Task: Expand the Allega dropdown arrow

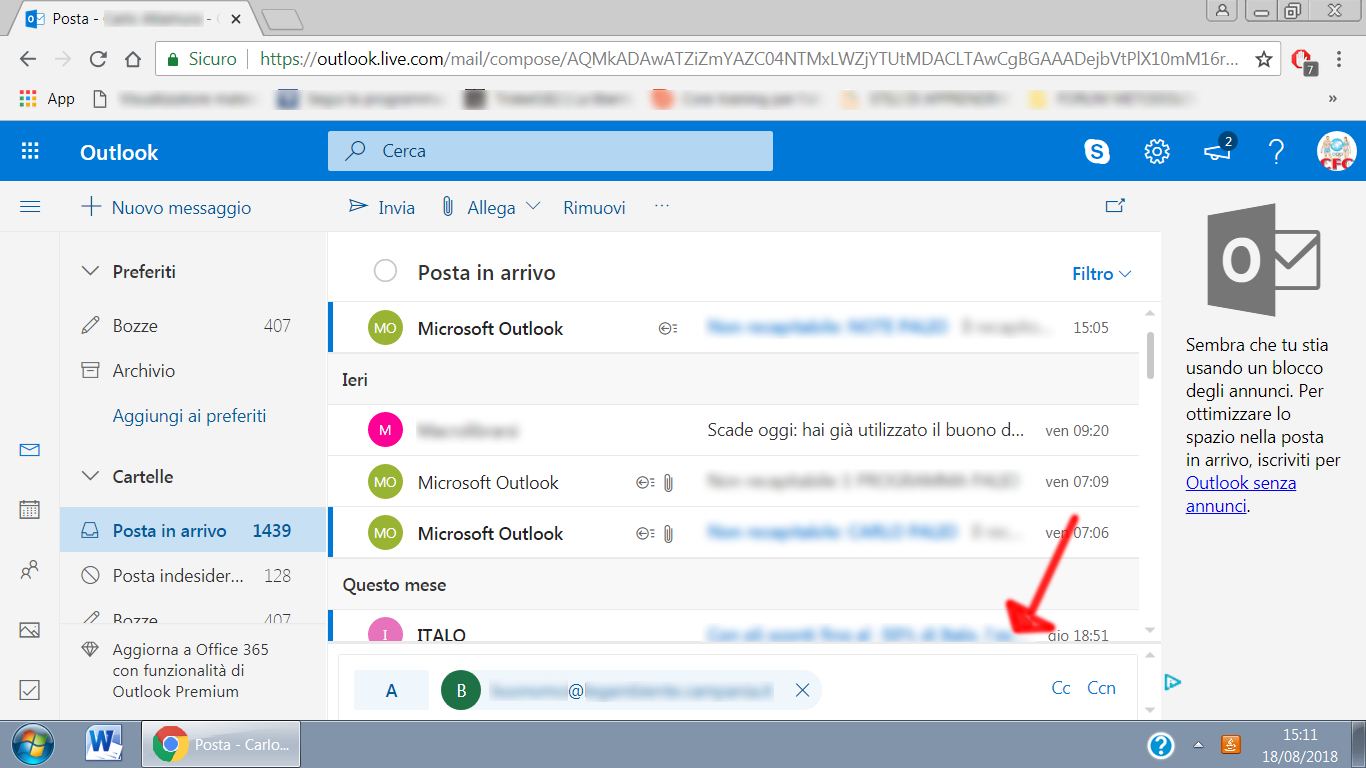Action: (x=533, y=207)
